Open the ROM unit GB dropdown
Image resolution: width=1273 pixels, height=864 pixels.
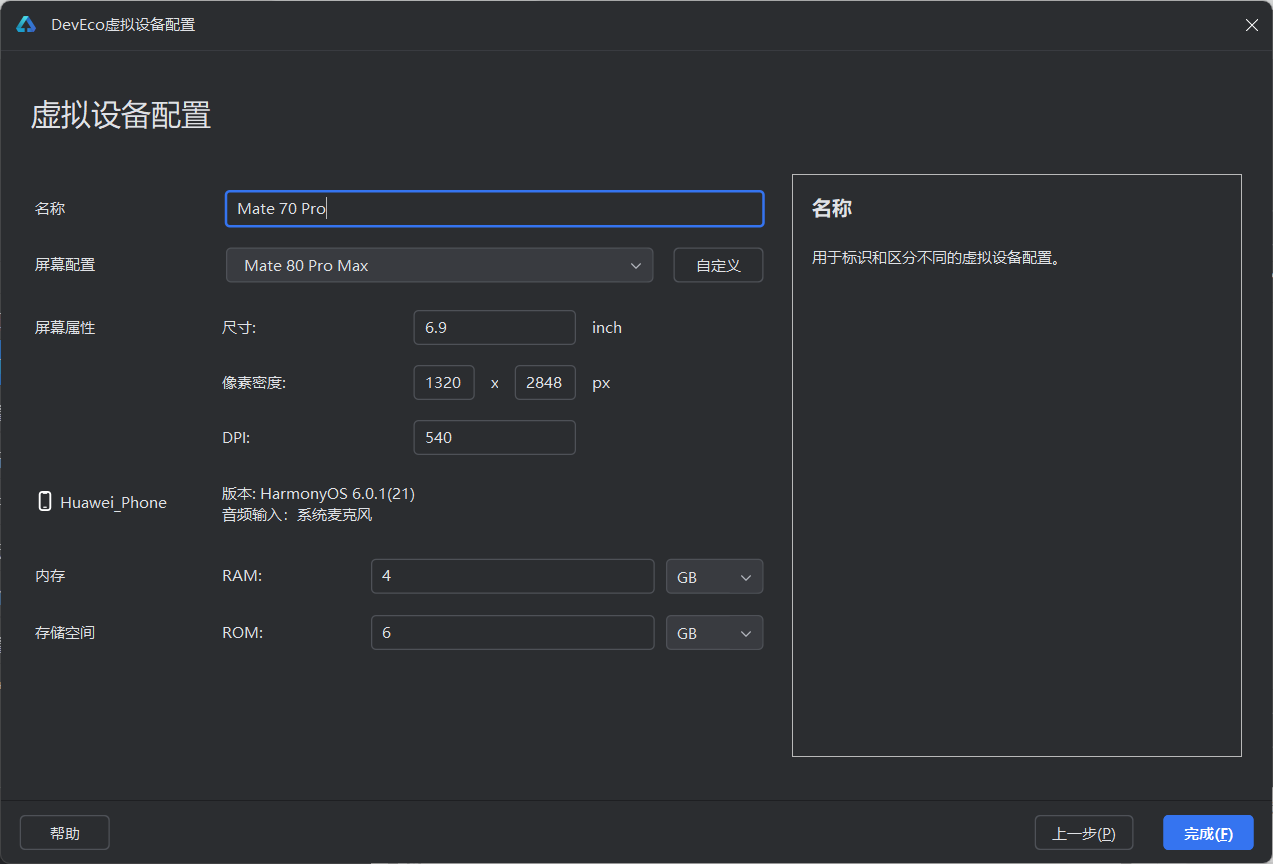click(714, 633)
